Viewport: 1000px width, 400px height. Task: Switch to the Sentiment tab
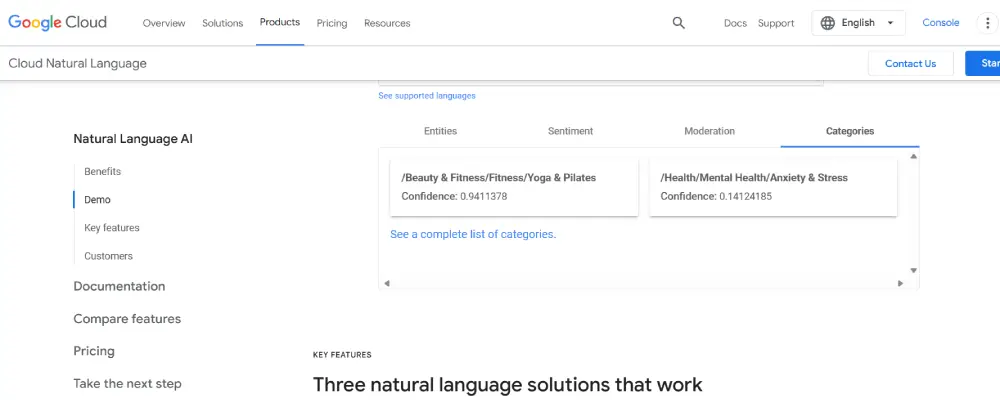pos(570,131)
